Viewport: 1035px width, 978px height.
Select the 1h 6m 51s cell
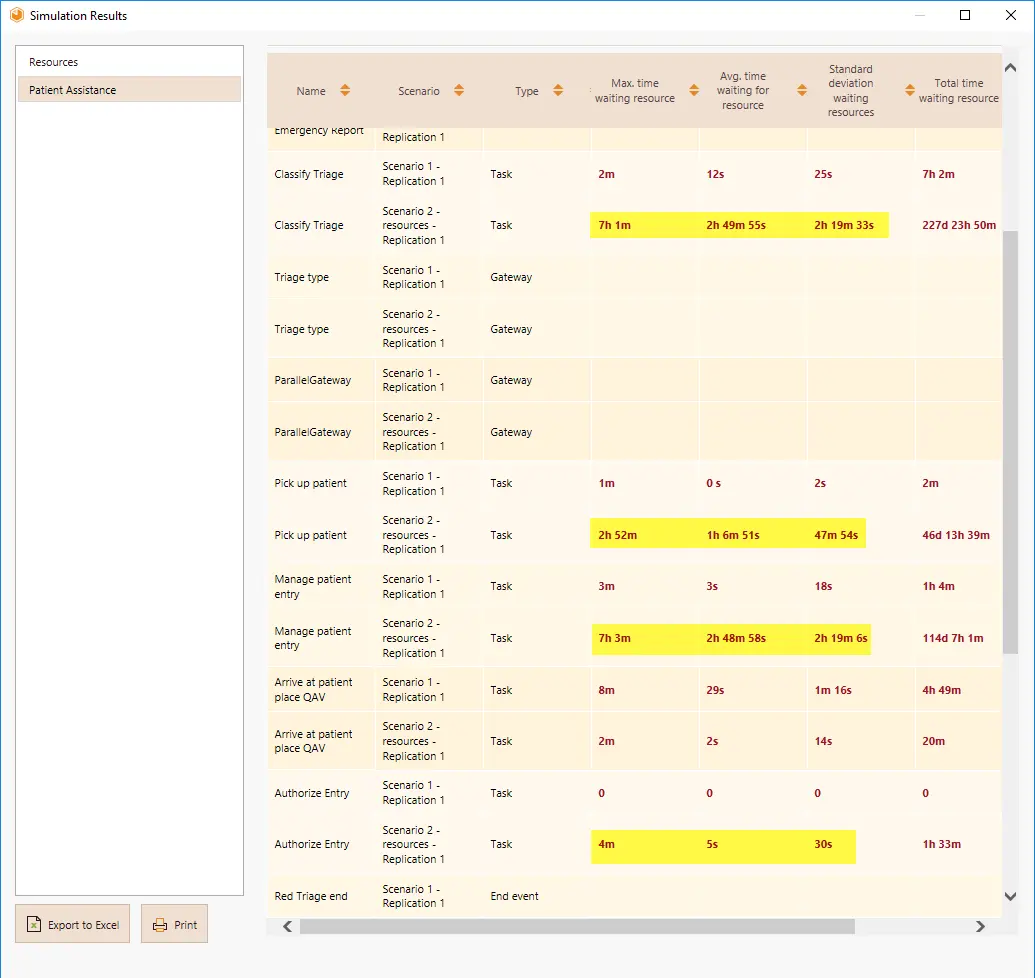(x=733, y=535)
